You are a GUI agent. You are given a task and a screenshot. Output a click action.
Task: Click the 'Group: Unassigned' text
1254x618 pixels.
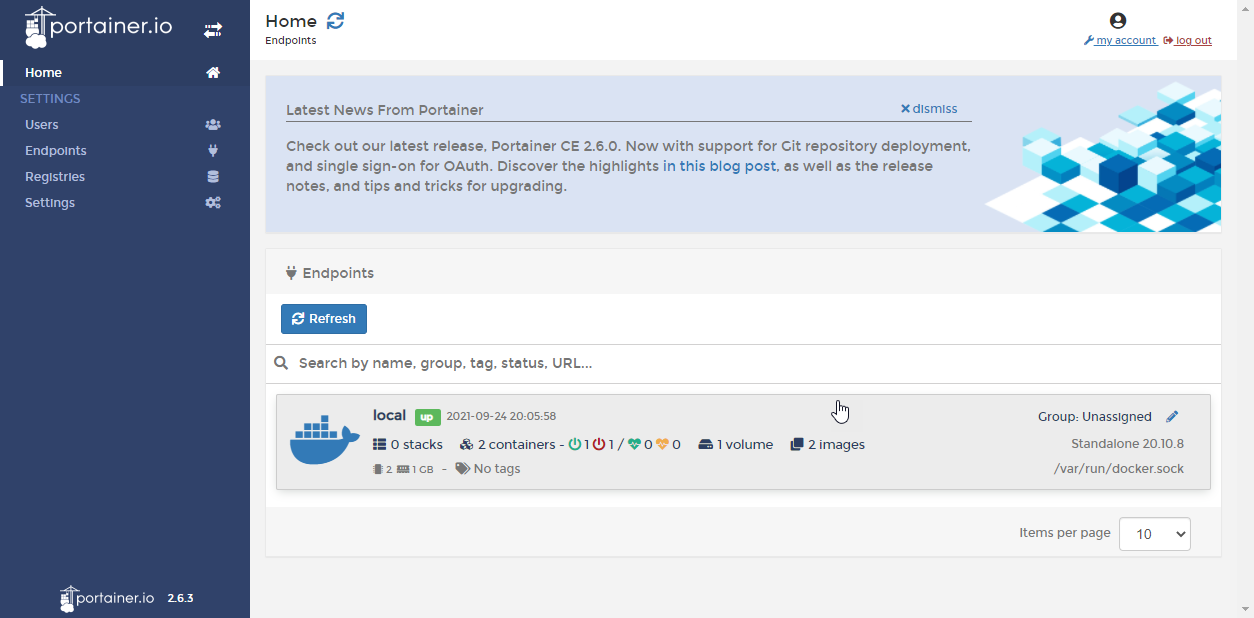click(x=1095, y=416)
